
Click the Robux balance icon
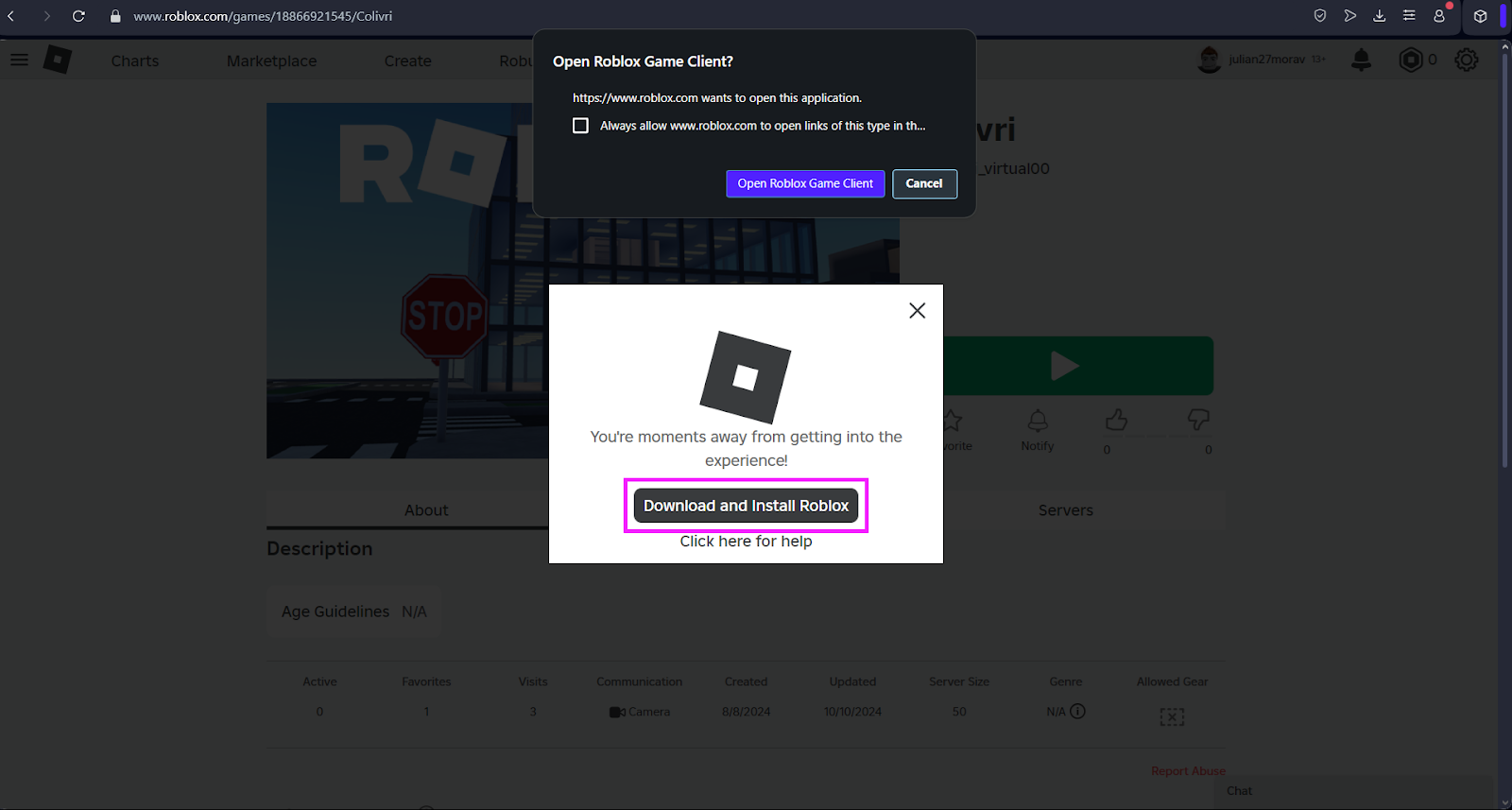[x=1410, y=60]
